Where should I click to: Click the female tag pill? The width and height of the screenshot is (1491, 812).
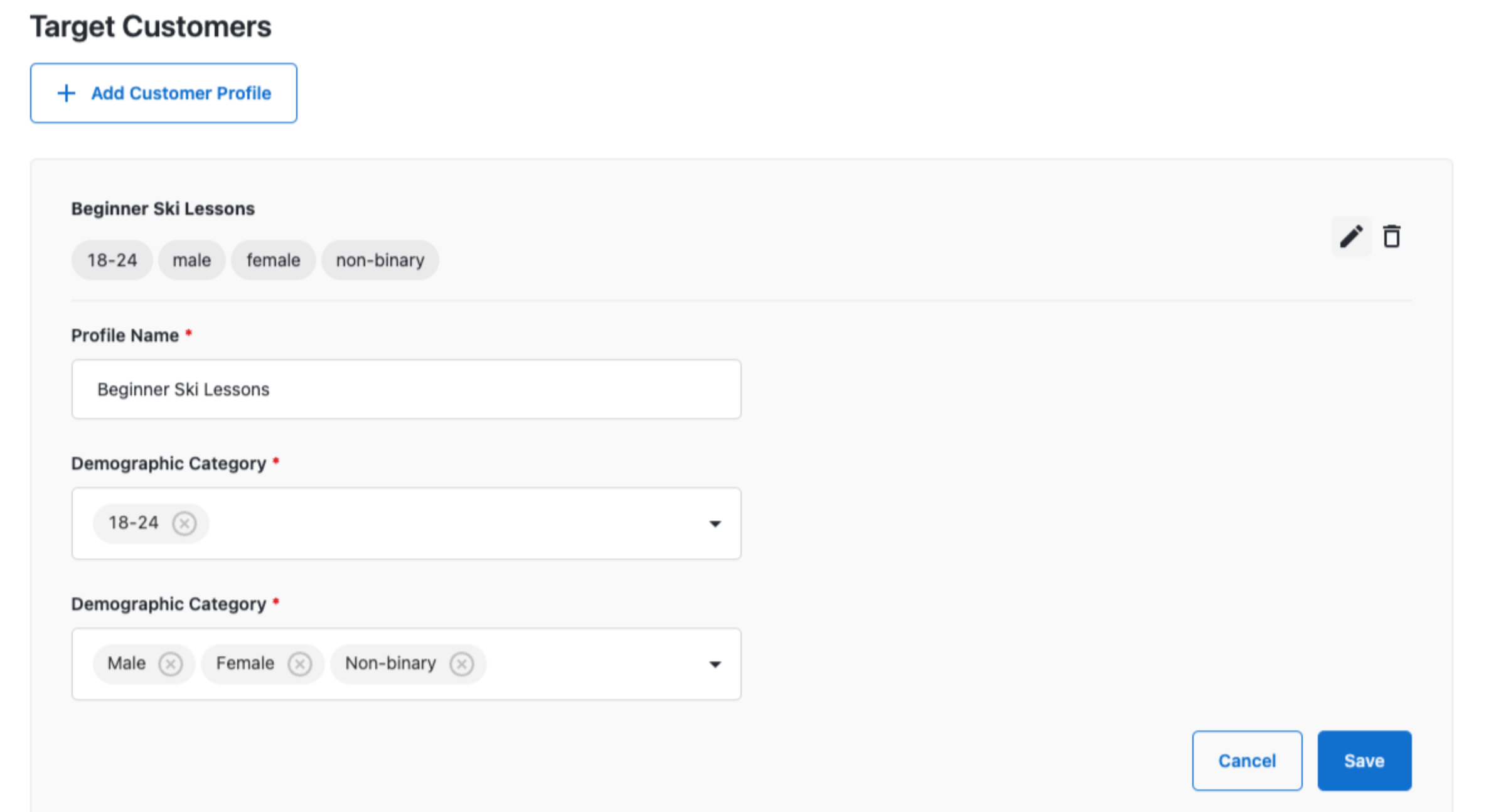(273, 259)
